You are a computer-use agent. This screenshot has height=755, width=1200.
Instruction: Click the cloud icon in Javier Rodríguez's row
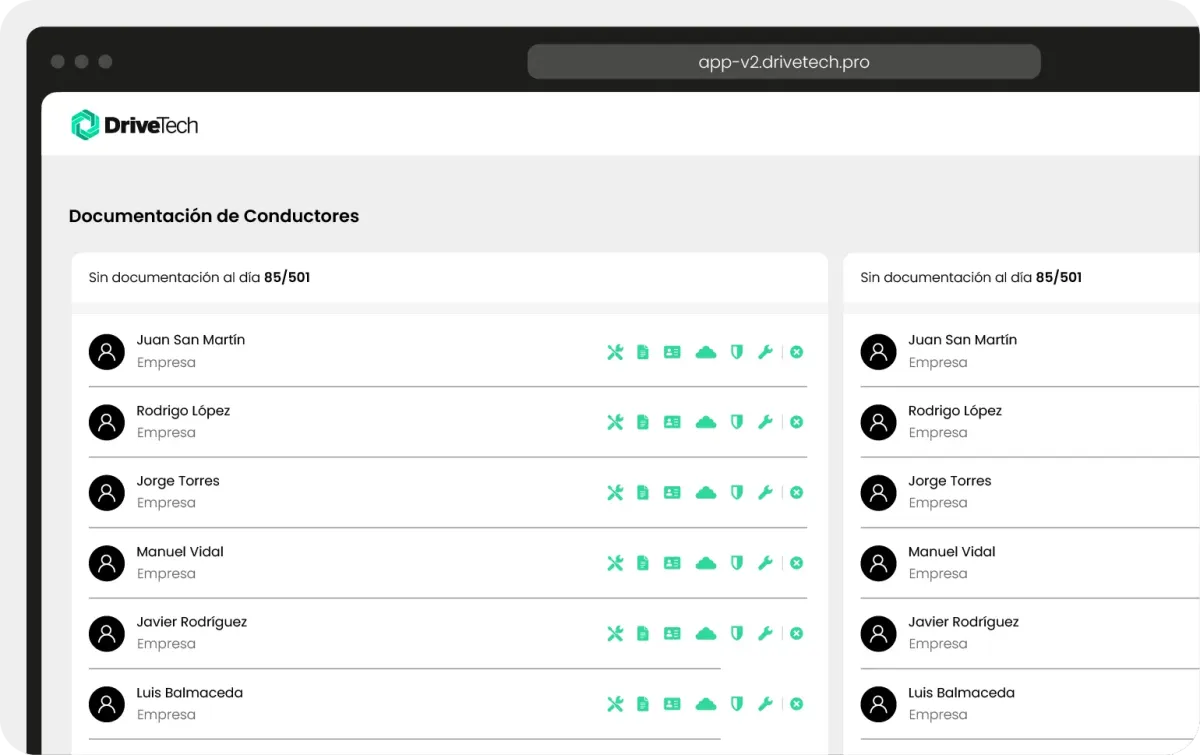point(706,633)
